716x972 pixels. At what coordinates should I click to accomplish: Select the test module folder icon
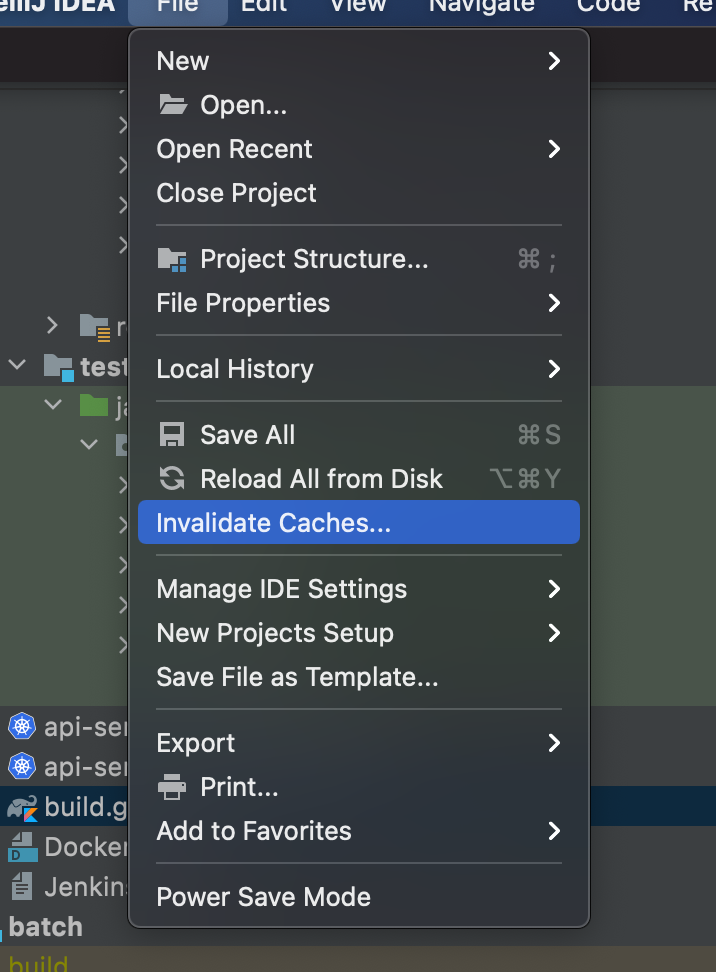(59, 367)
